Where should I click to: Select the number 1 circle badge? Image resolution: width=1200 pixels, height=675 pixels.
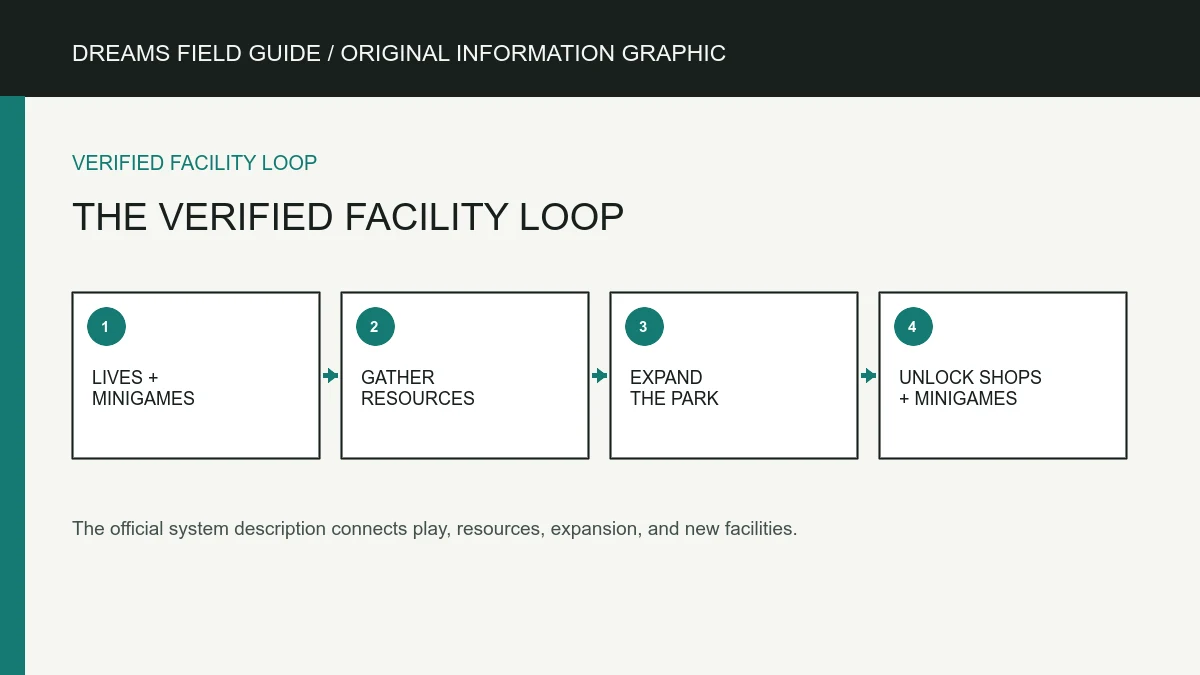click(x=106, y=327)
